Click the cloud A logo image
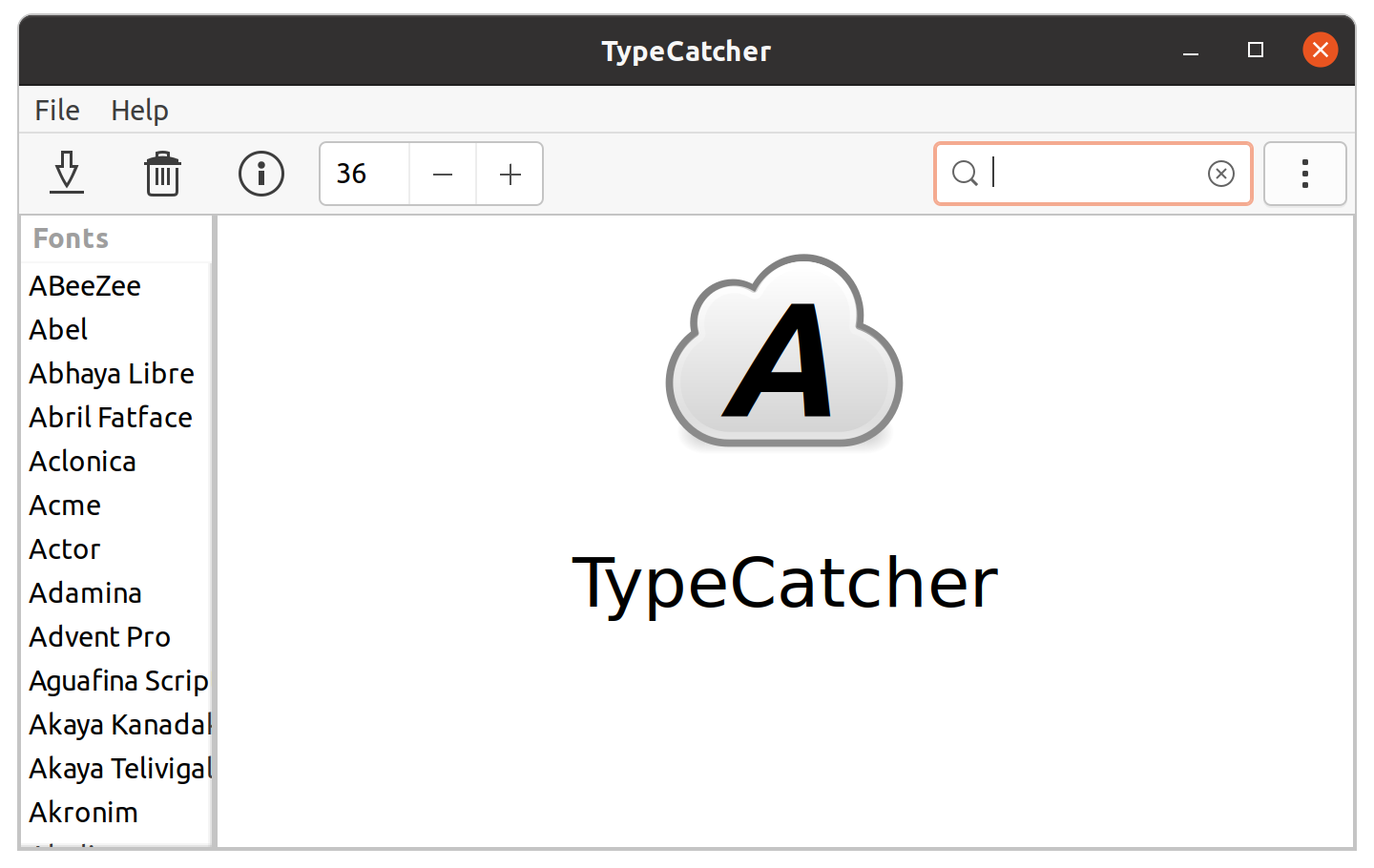Viewport: 1374px width, 868px height. [x=784, y=351]
